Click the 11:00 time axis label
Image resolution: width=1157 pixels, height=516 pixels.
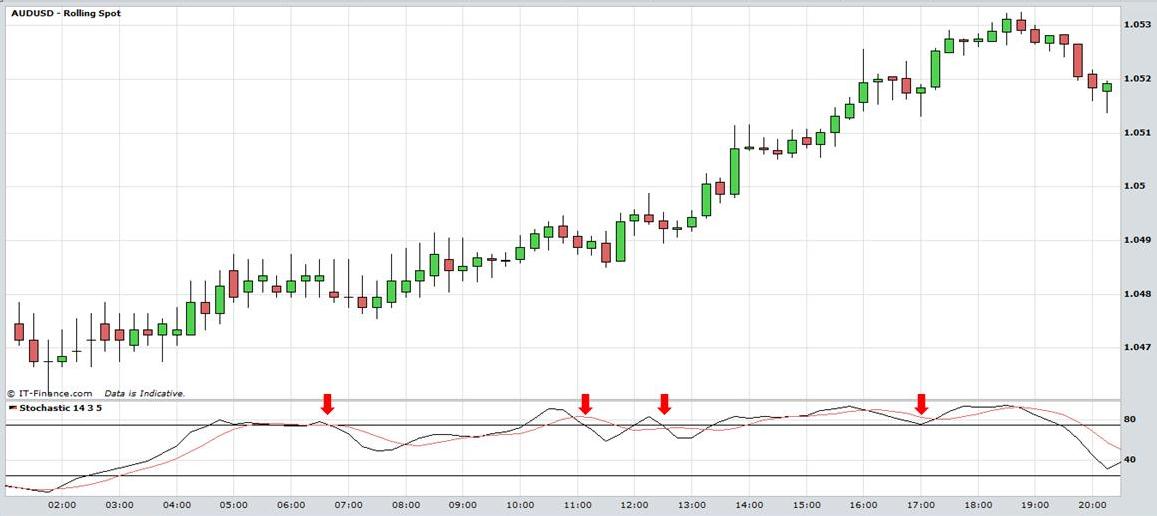576,506
